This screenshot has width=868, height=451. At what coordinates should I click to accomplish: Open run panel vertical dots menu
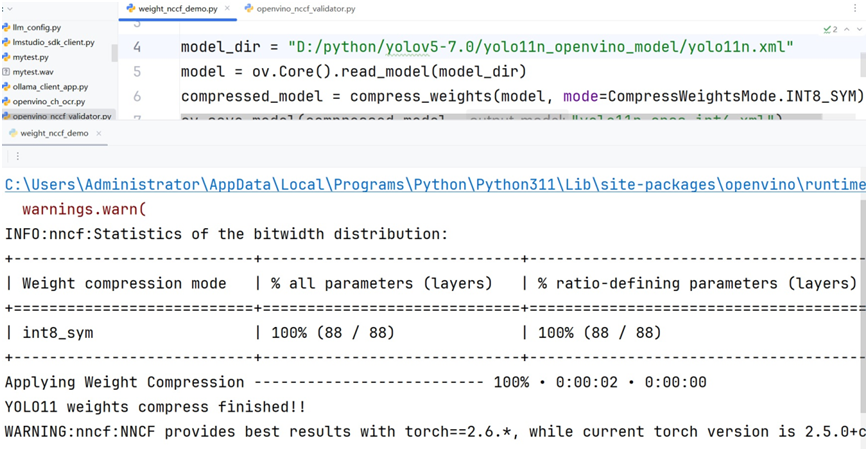tap(18, 157)
